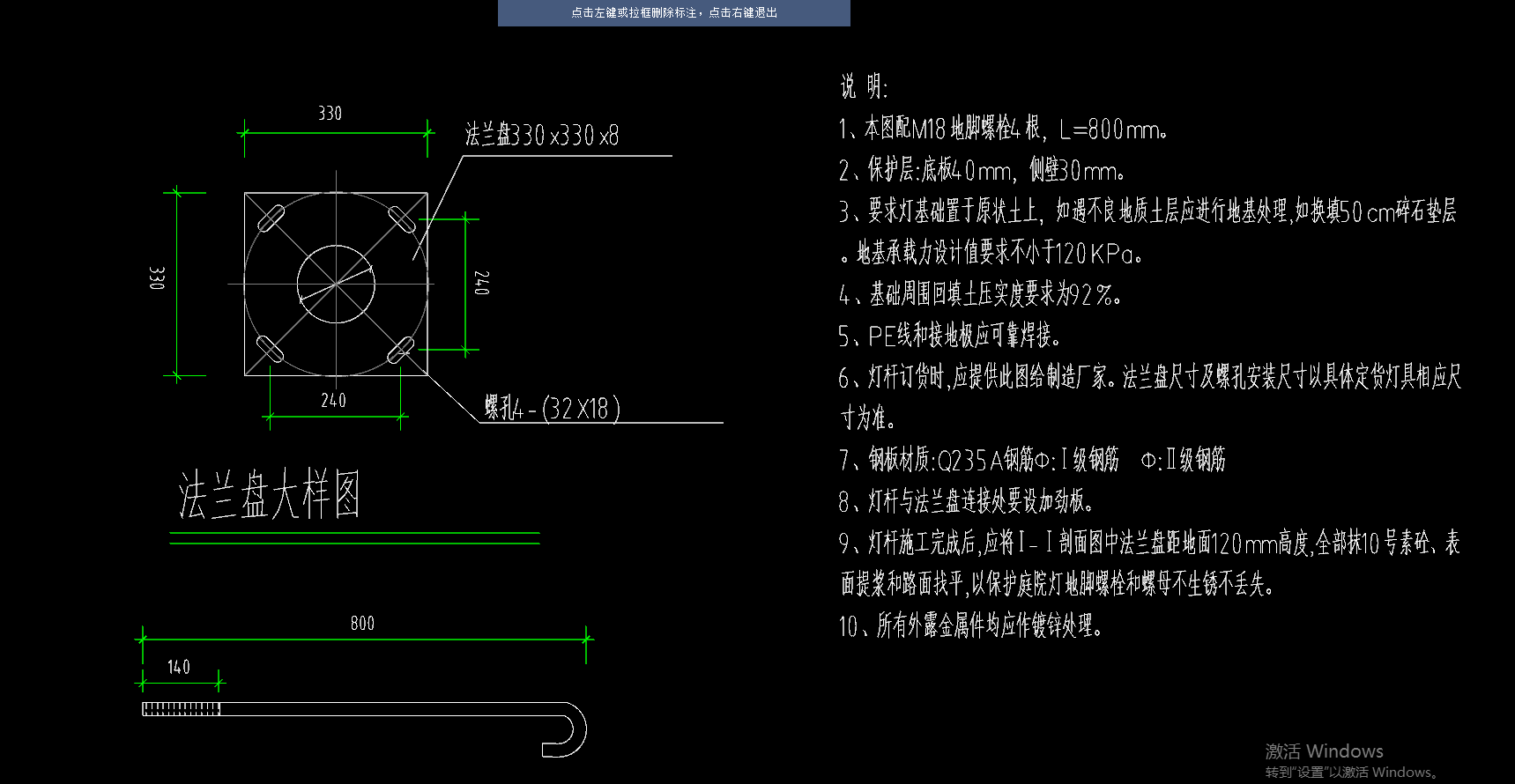Select note 1 about M18 地脚螺栓
The width and height of the screenshot is (1515, 784).
[x=1003, y=129]
